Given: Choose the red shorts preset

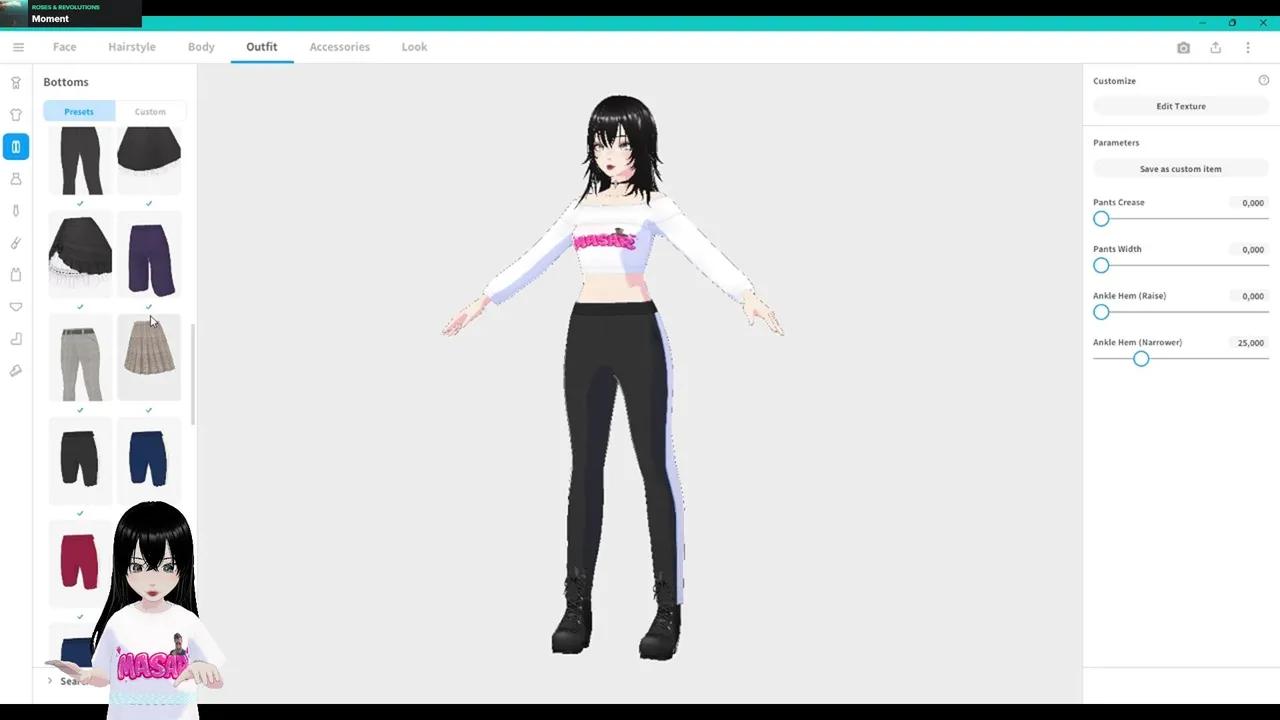Looking at the screenshot, I should (80, 562).
